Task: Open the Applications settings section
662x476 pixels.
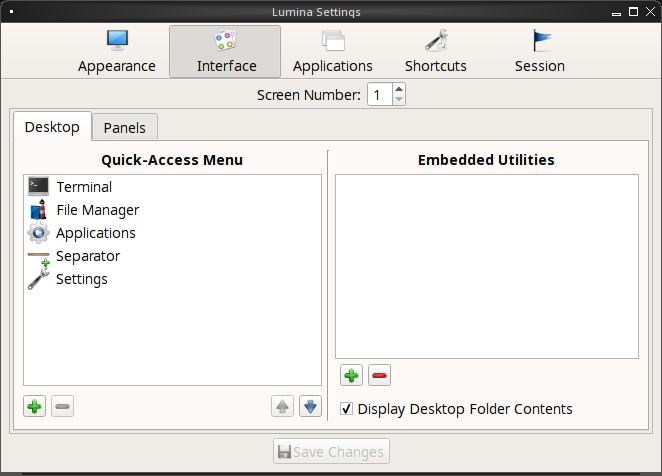Action: [333, 52]
